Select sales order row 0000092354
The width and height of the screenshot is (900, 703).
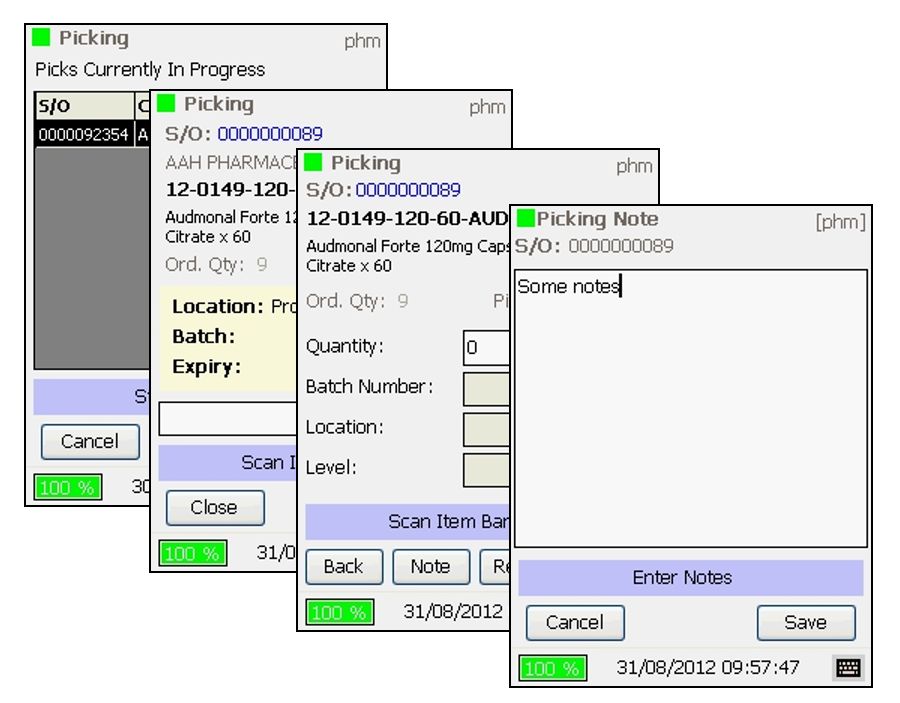click(84, 134)
